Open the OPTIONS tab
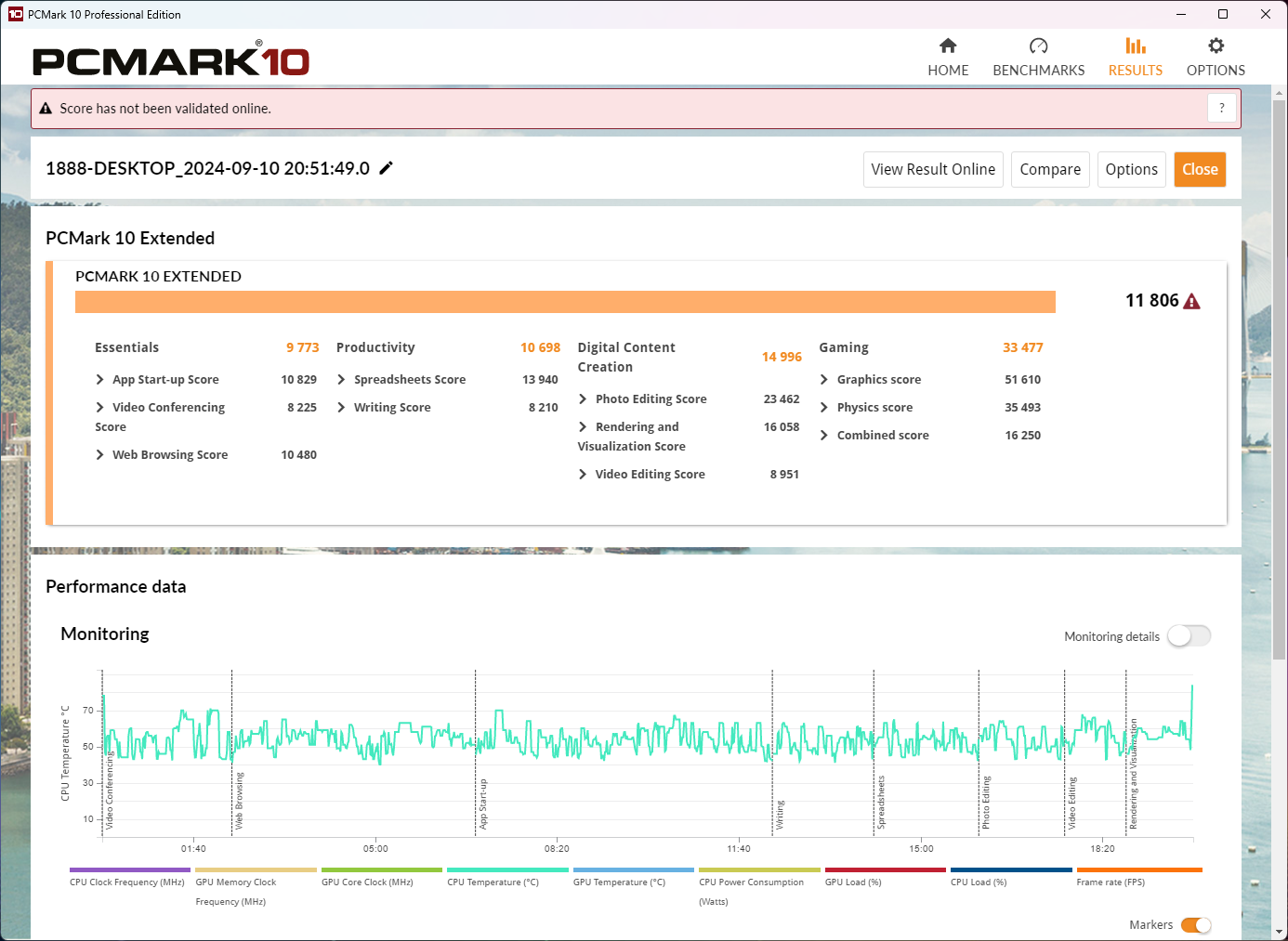Viewport: 1288px width, 941px height. click(x=1216, y=57)
